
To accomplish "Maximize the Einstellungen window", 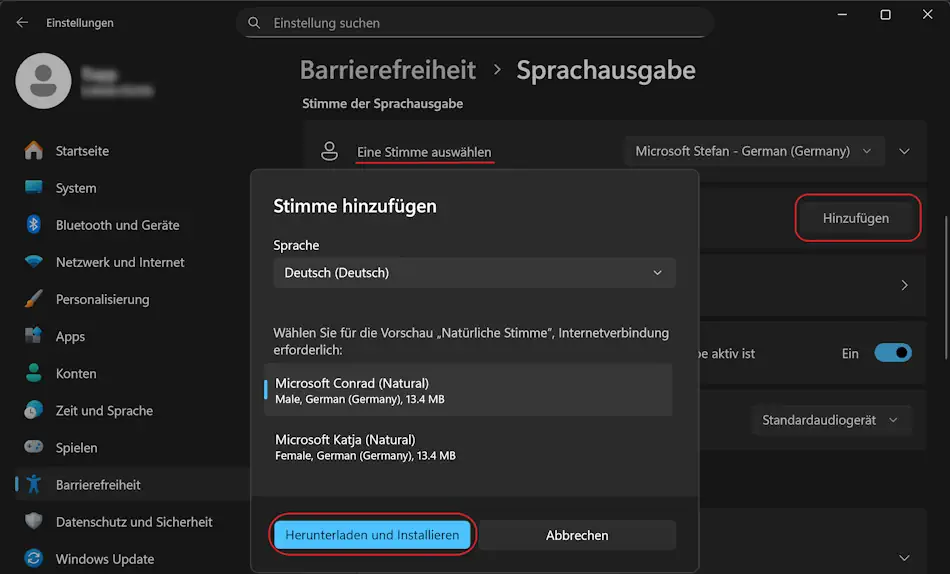I will tap(885, 15).
